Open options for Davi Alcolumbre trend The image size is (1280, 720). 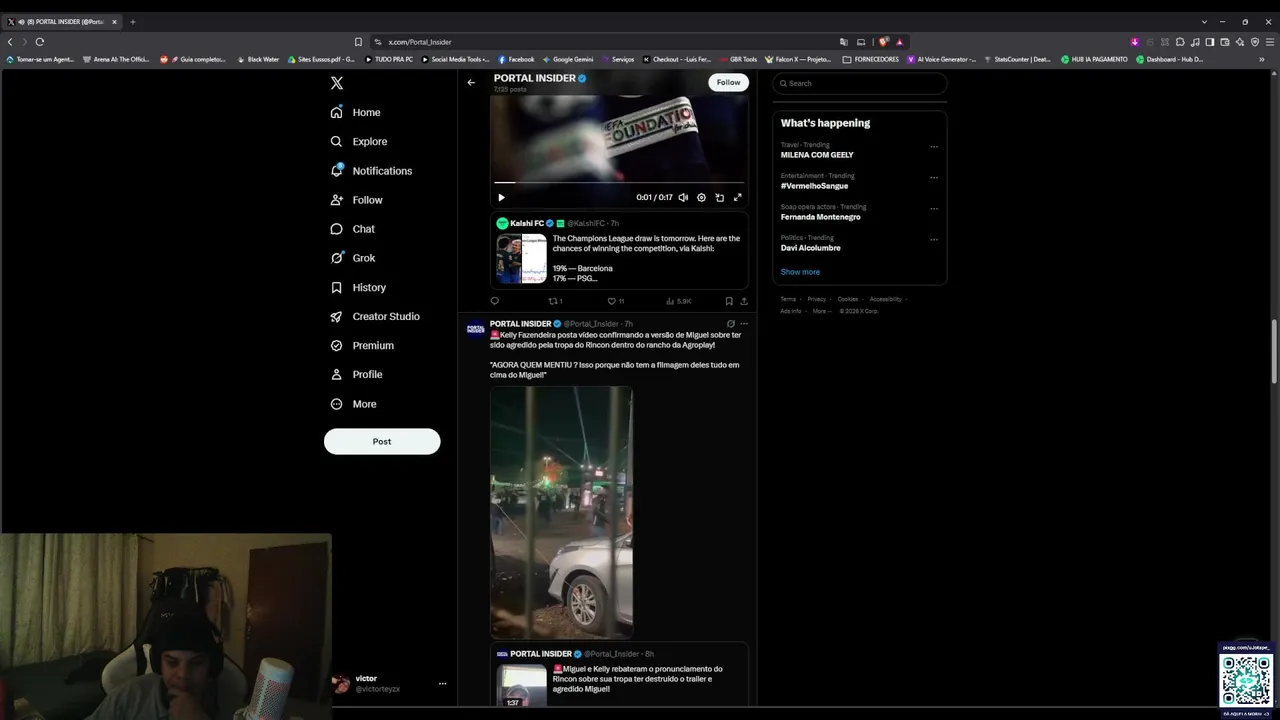point(934,240)
